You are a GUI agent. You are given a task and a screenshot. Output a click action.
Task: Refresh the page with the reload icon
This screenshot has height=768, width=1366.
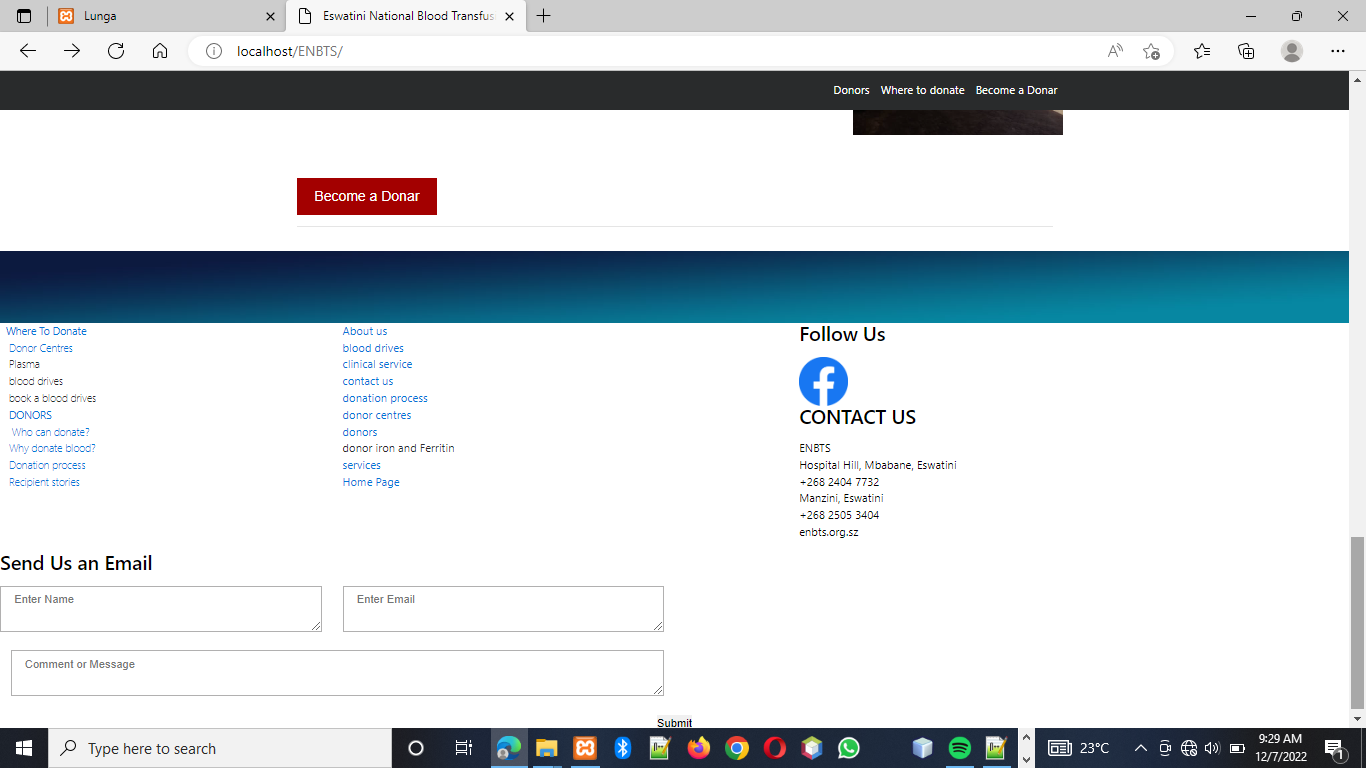pyautogui.click(x=116, y=51)
